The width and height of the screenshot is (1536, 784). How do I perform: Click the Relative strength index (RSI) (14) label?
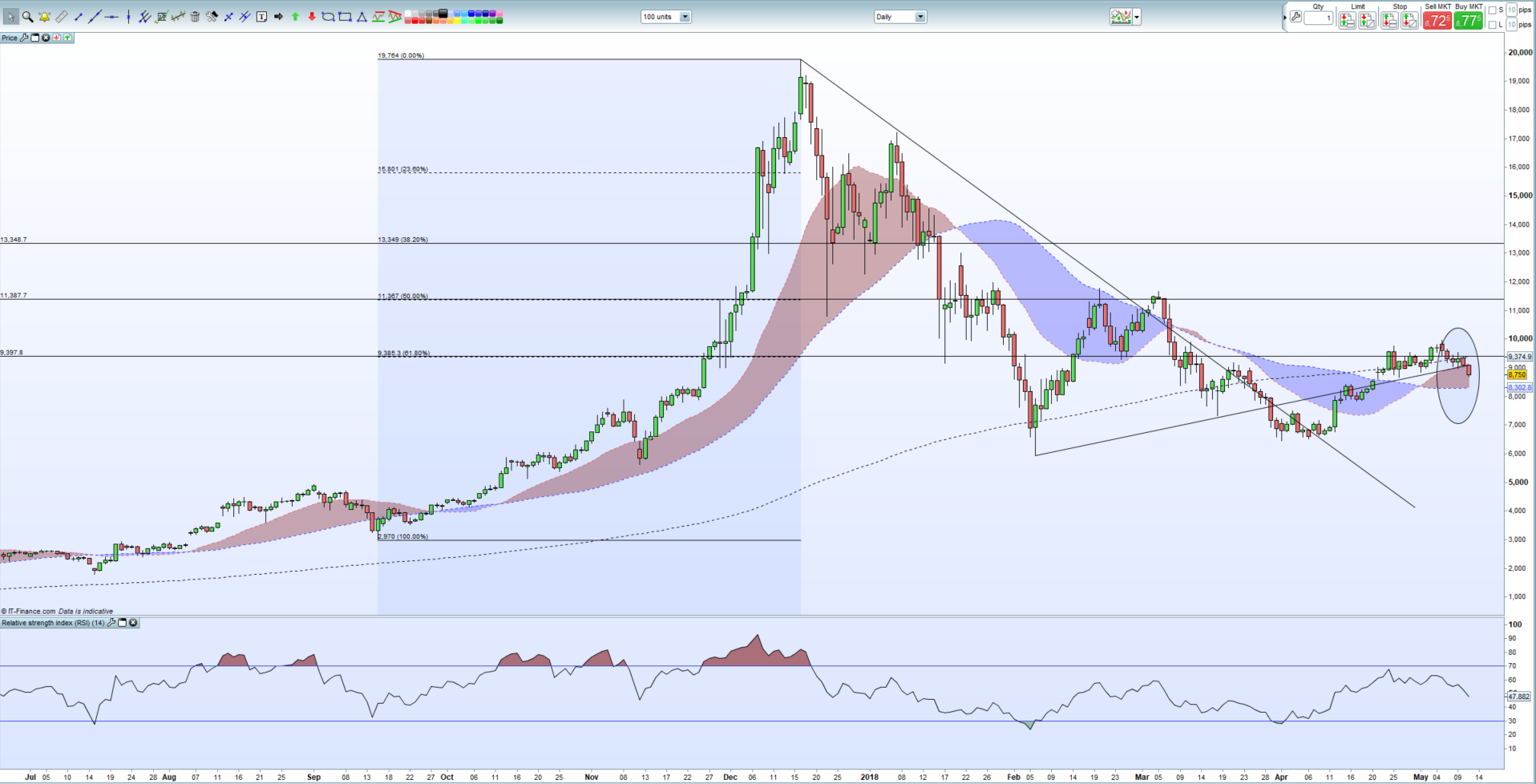tap(53, 623)
